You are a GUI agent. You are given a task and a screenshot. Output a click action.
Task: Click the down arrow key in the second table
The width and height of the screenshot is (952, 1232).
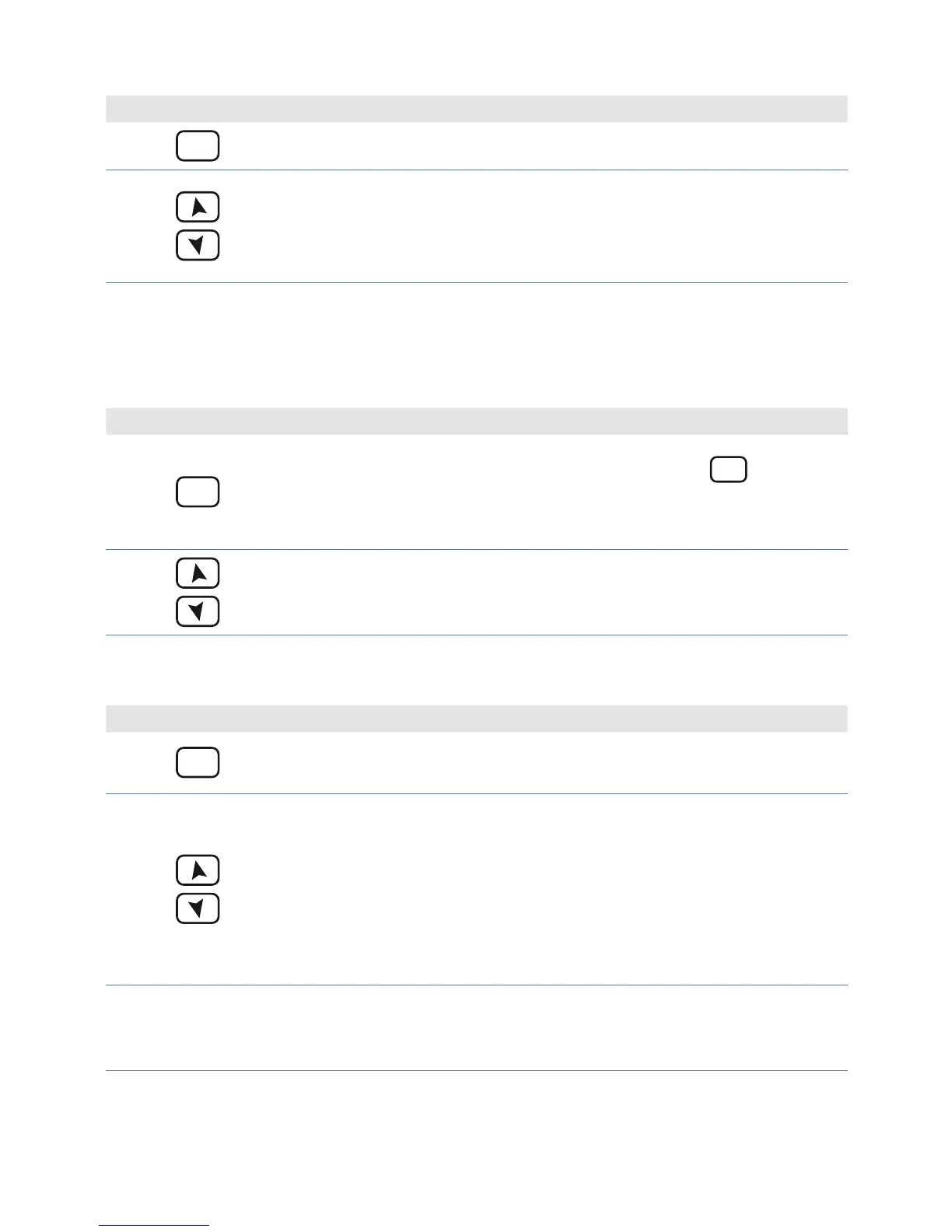[x=198, y=611]
